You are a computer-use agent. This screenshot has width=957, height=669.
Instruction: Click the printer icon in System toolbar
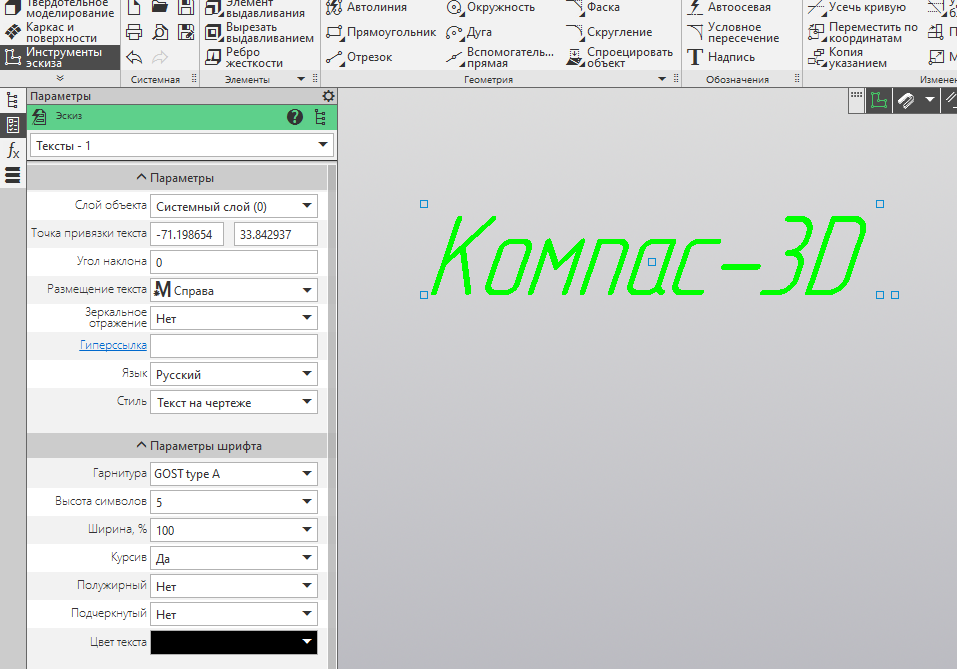[x=134, y=32]
